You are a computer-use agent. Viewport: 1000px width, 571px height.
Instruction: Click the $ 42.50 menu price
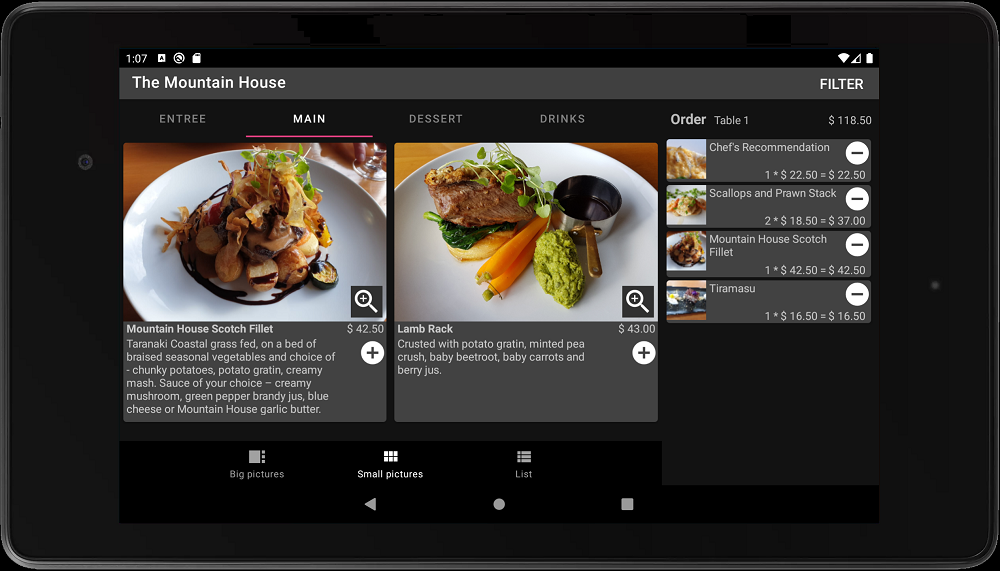click(365, 329)
